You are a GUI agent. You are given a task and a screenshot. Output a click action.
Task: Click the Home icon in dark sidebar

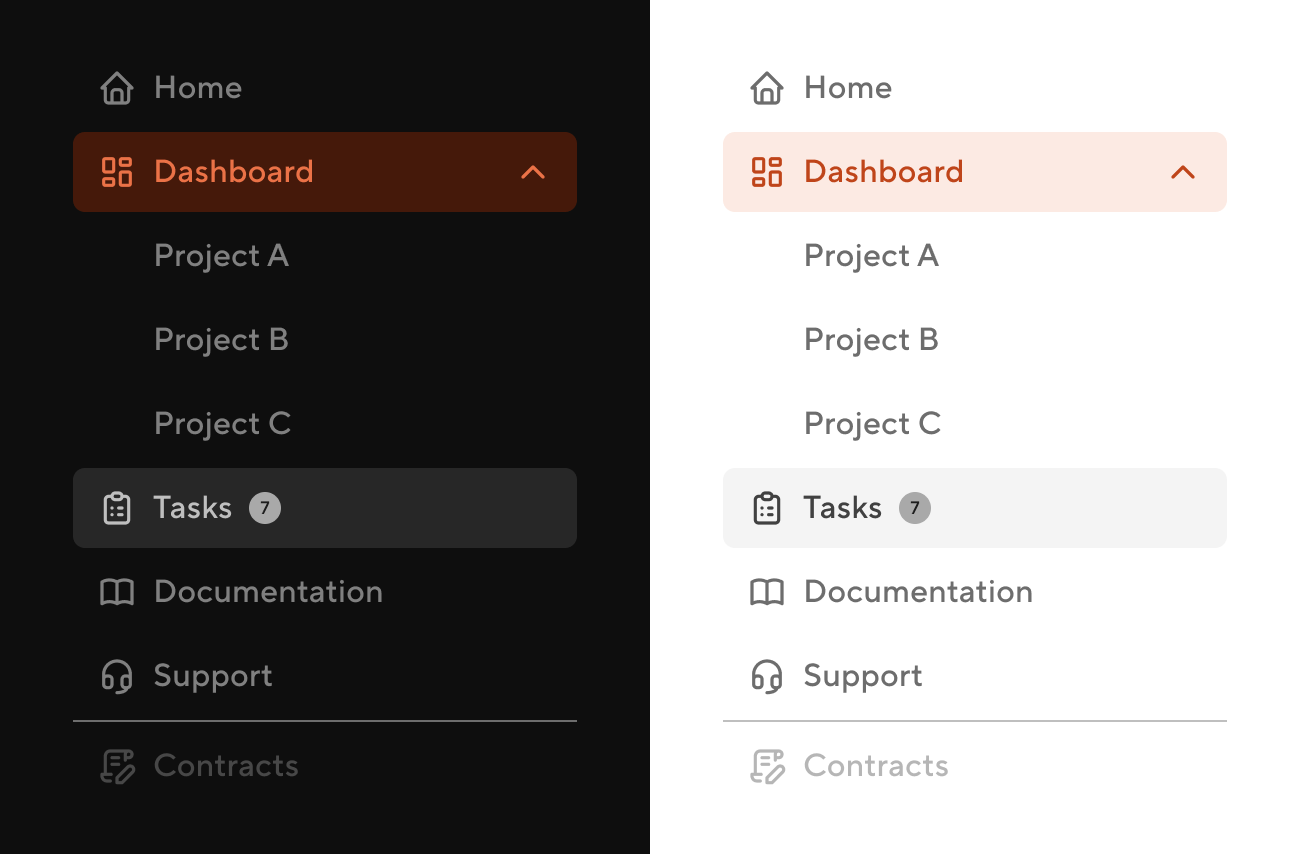point(117,88)
